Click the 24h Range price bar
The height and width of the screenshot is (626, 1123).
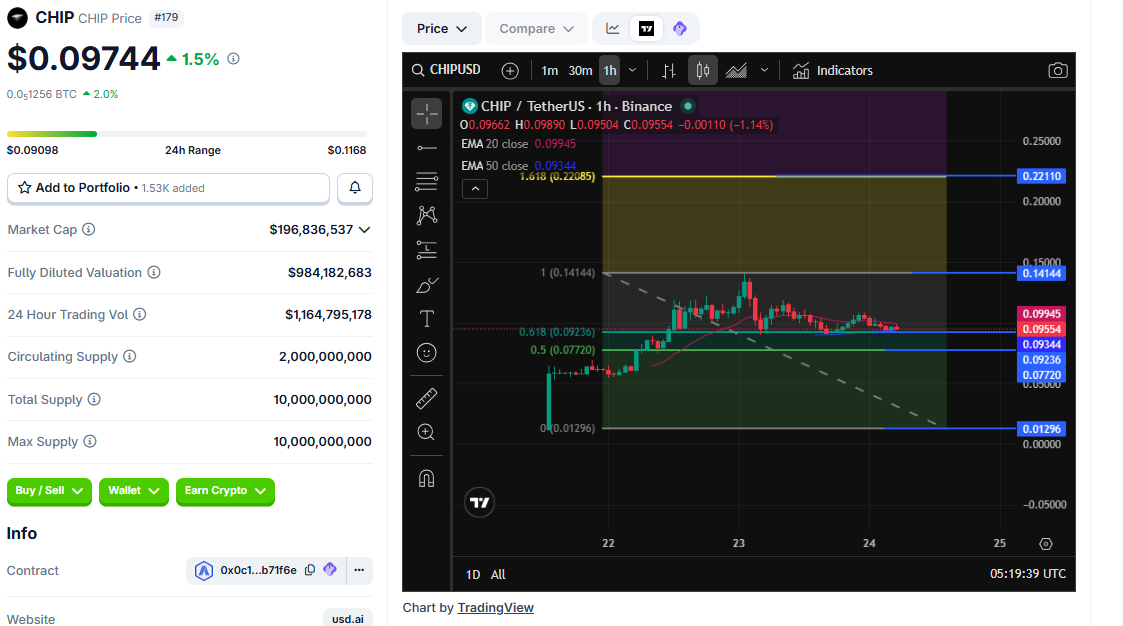click(x=188, y=132)
